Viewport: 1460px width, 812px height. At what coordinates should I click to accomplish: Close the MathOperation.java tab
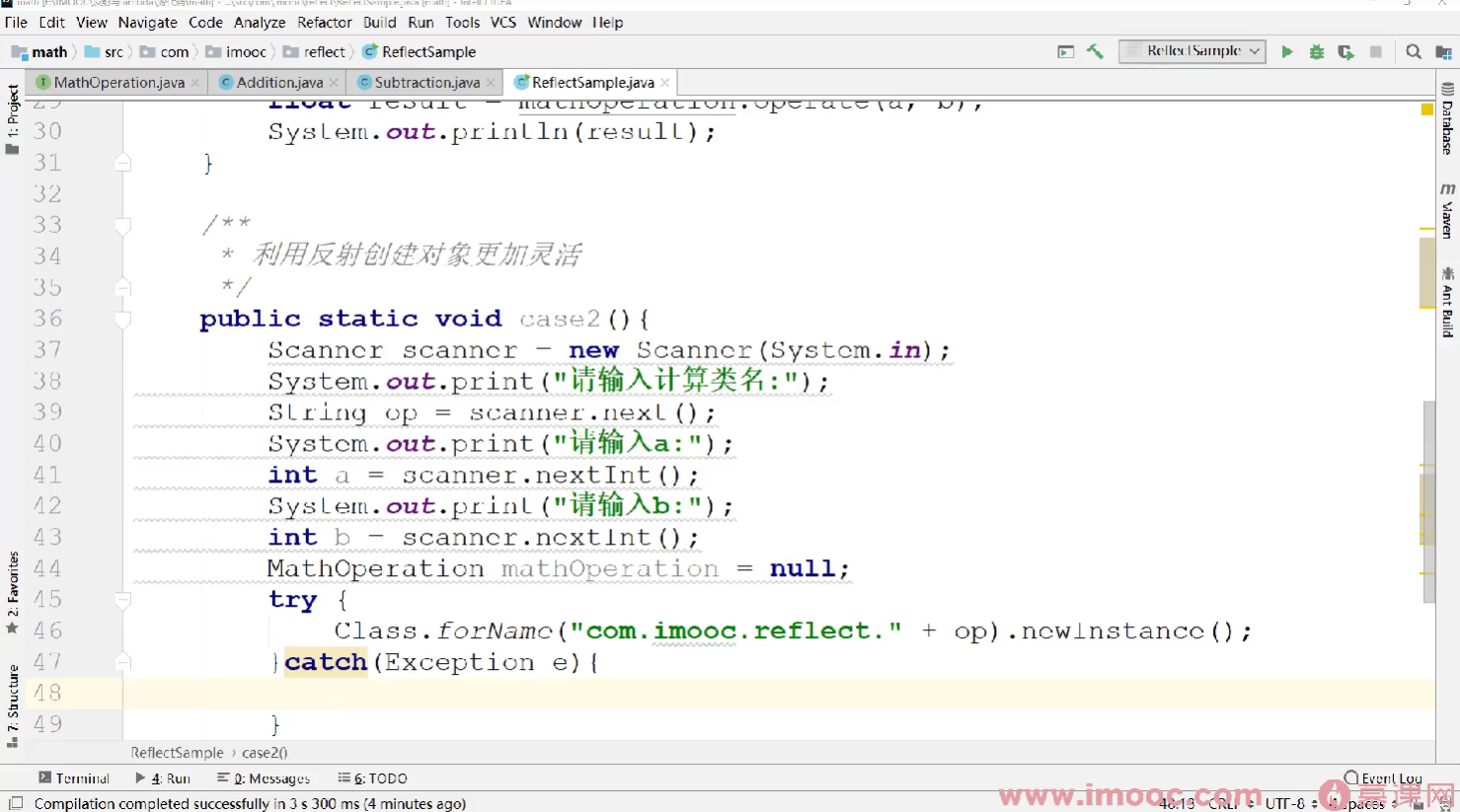(x=195, y=83)
